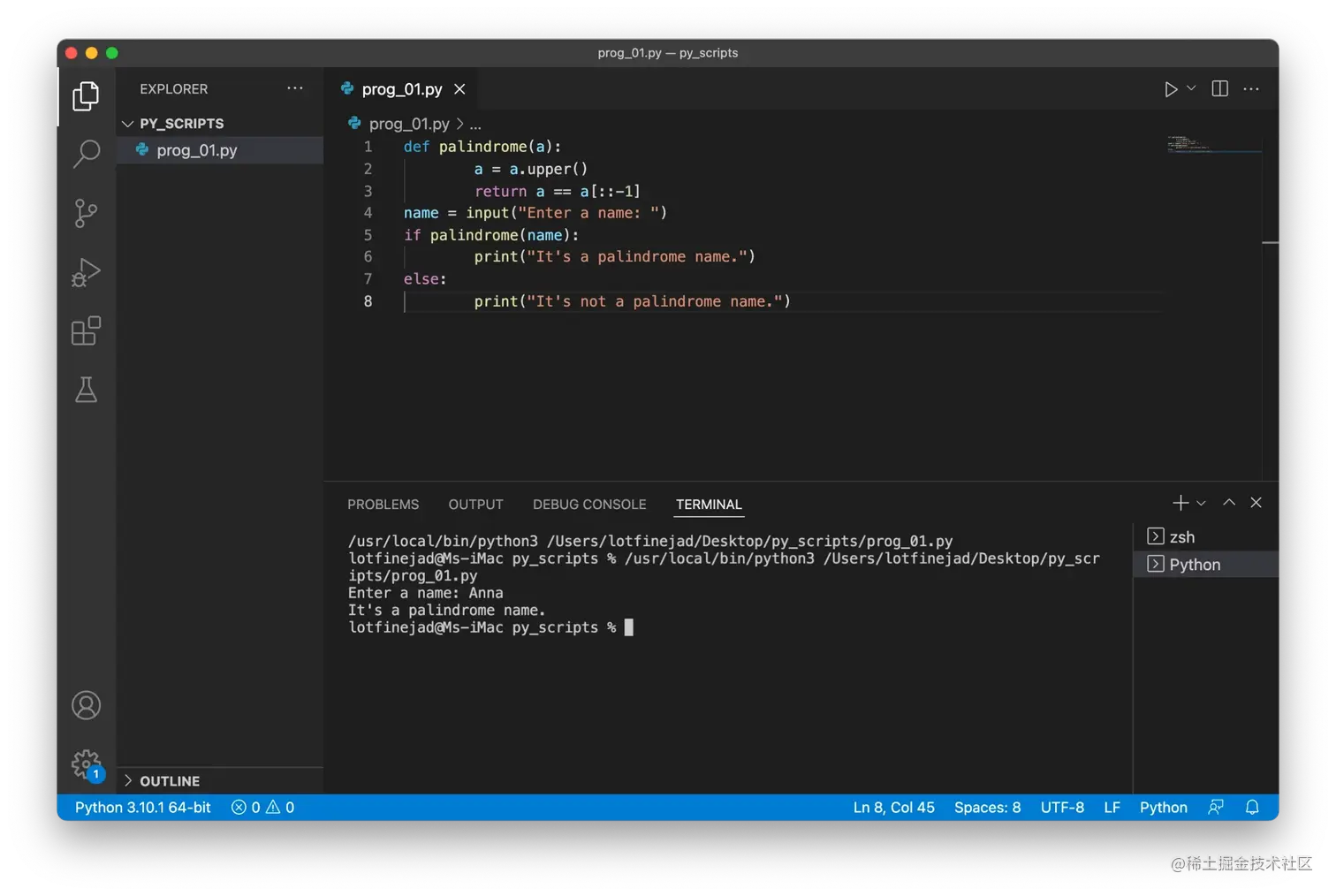Change indentation via Spaces: 8

click(987, 808)
